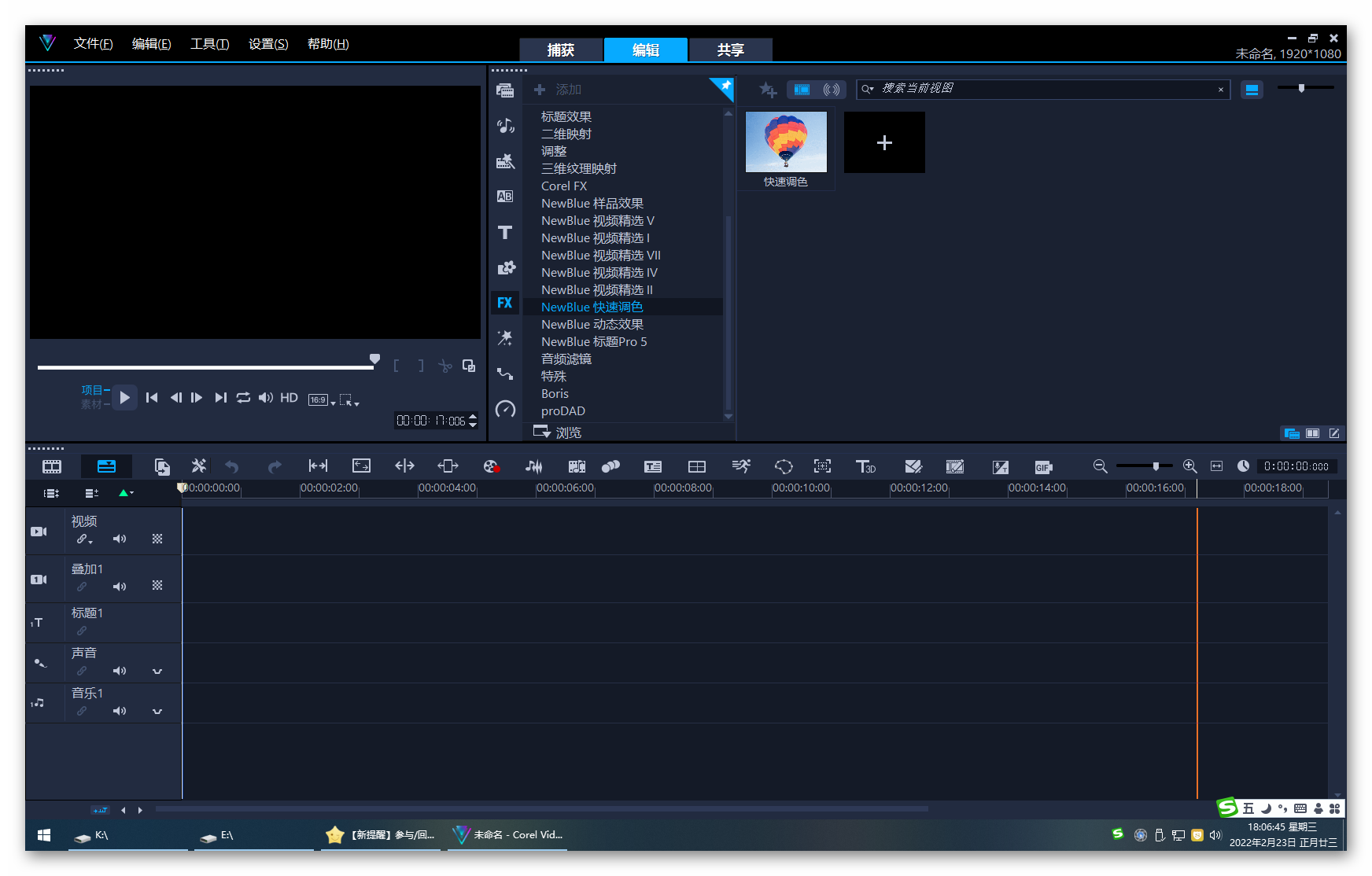Click the preview scrubber handle
The width and height of the screenshot is (1372, 876).
374,359
